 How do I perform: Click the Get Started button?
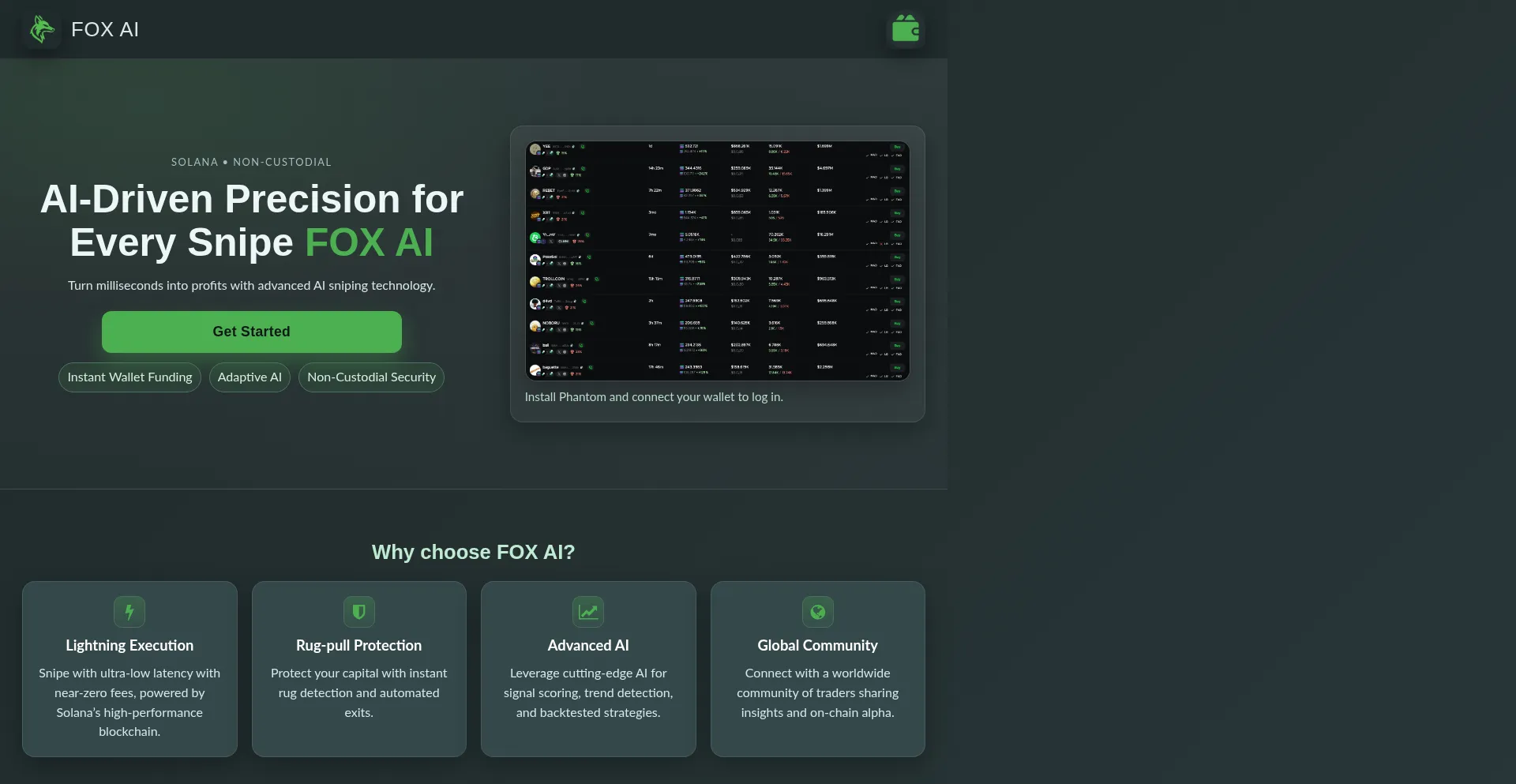coord(252,332)
